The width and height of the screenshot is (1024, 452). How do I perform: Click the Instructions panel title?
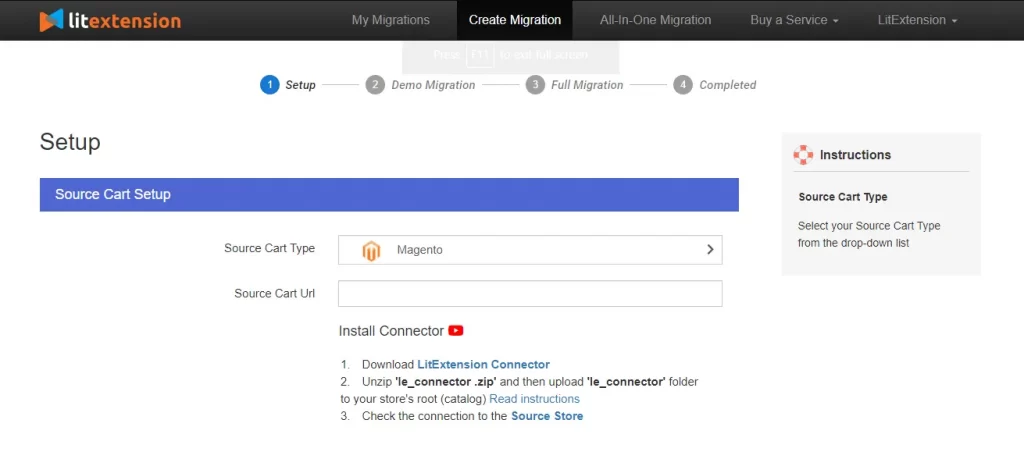(855, 155)
